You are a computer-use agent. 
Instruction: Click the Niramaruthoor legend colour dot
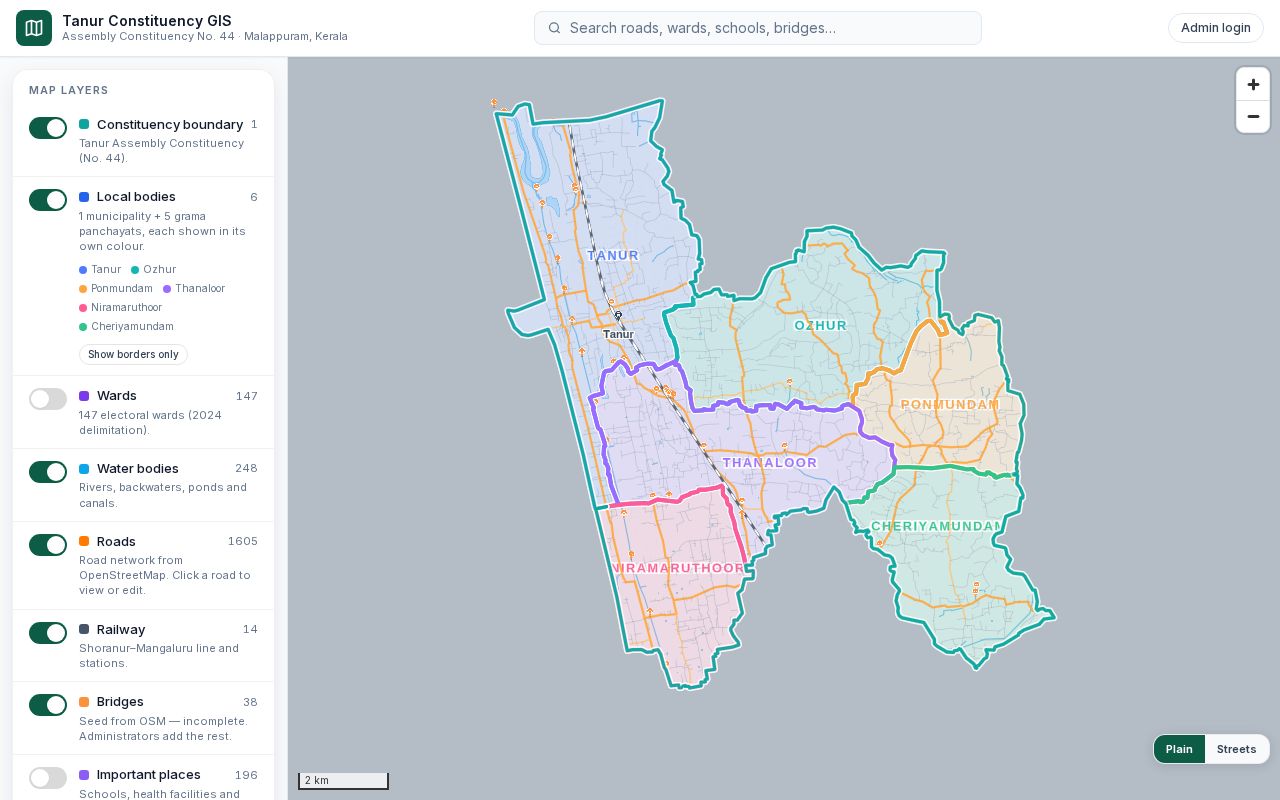coord(83,308)
